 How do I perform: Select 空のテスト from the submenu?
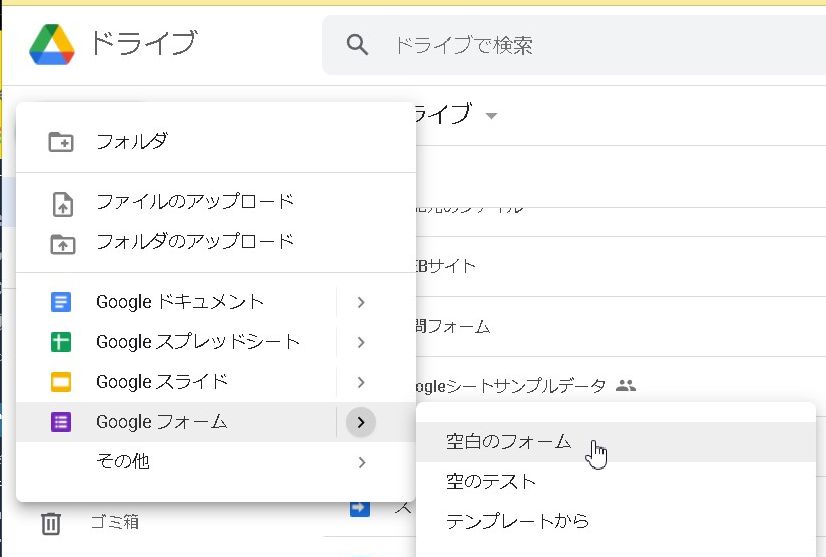pyautogui.click(x=491, y=482)
